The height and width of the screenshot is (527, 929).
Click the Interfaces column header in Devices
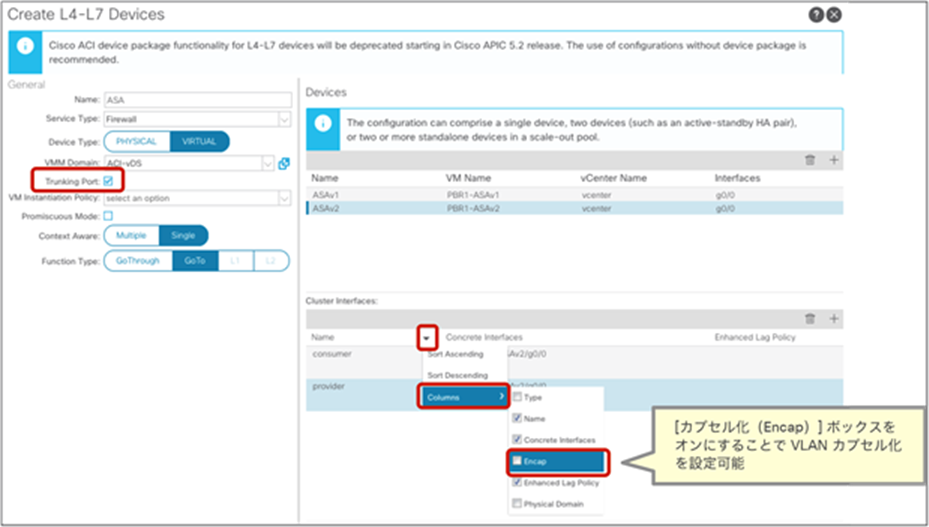(738, 178)
